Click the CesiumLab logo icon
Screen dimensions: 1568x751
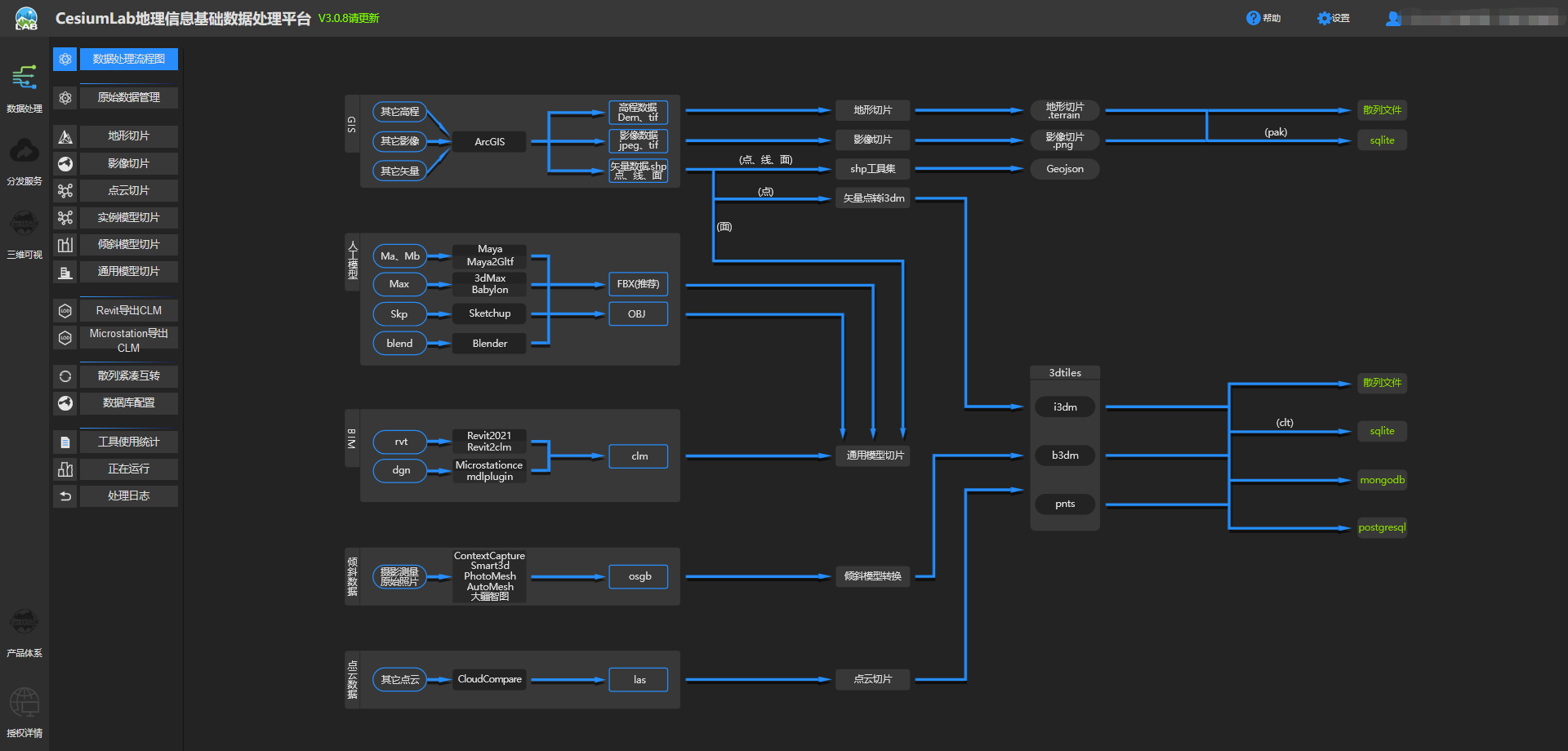26,18
